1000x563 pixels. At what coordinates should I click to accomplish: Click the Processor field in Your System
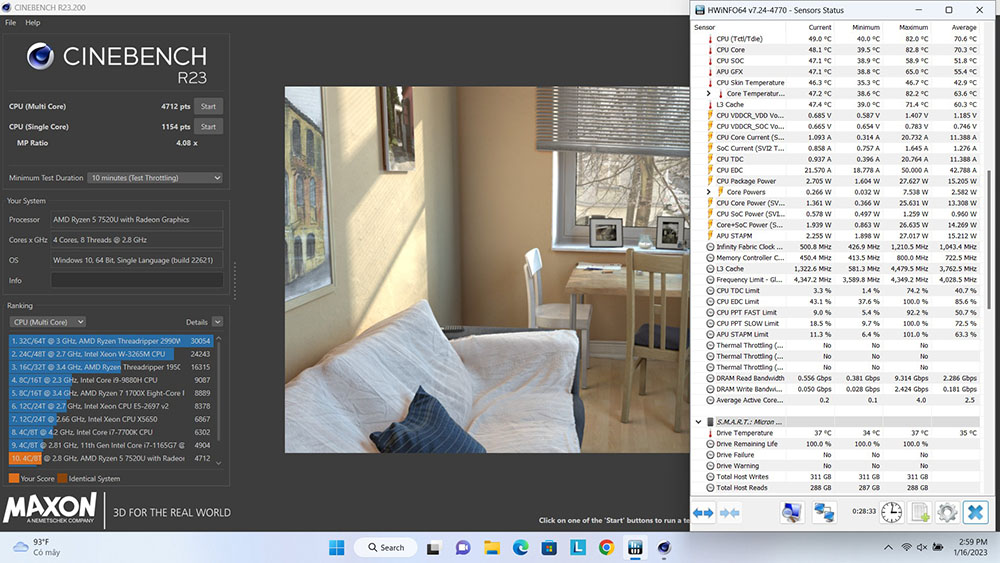tap(137, 219)
